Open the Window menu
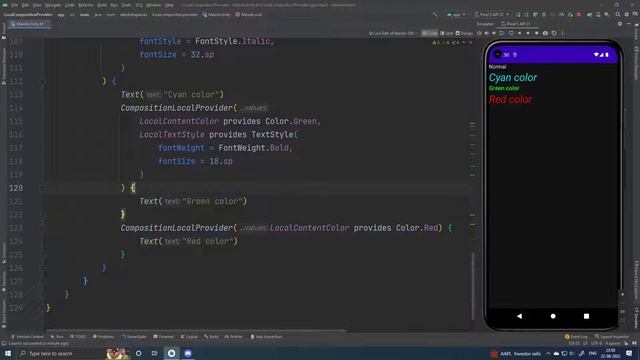This screenshot has width=640, height=360. coord(154,5)
